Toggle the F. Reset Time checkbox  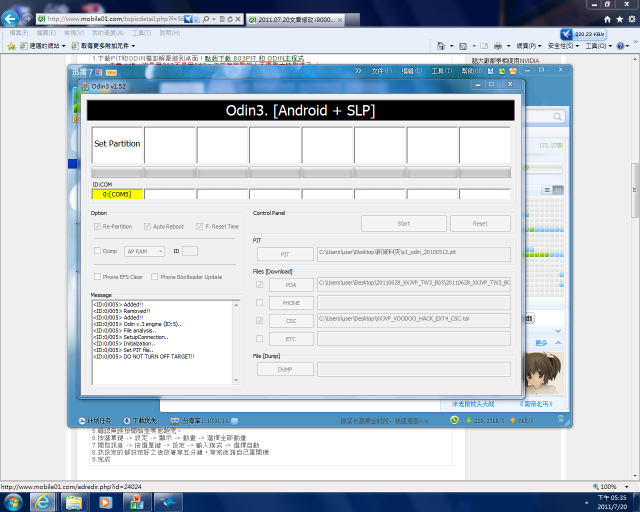200,226
